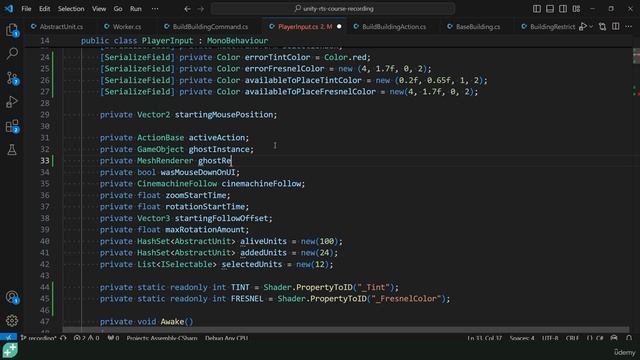Open the remote window indicator
This screenshot has width=640, height=360.
pos(8,338)
